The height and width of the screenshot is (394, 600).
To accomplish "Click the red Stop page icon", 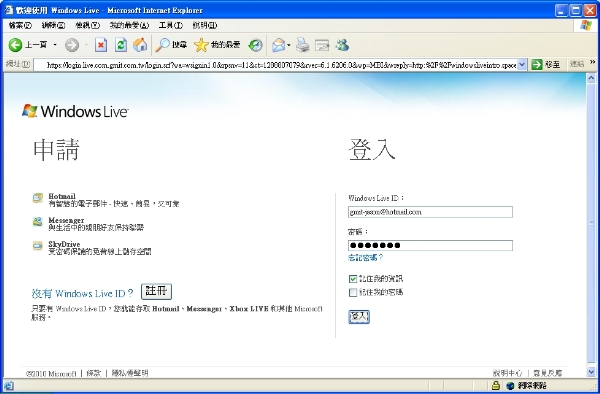I will click(x=101, y=45).
